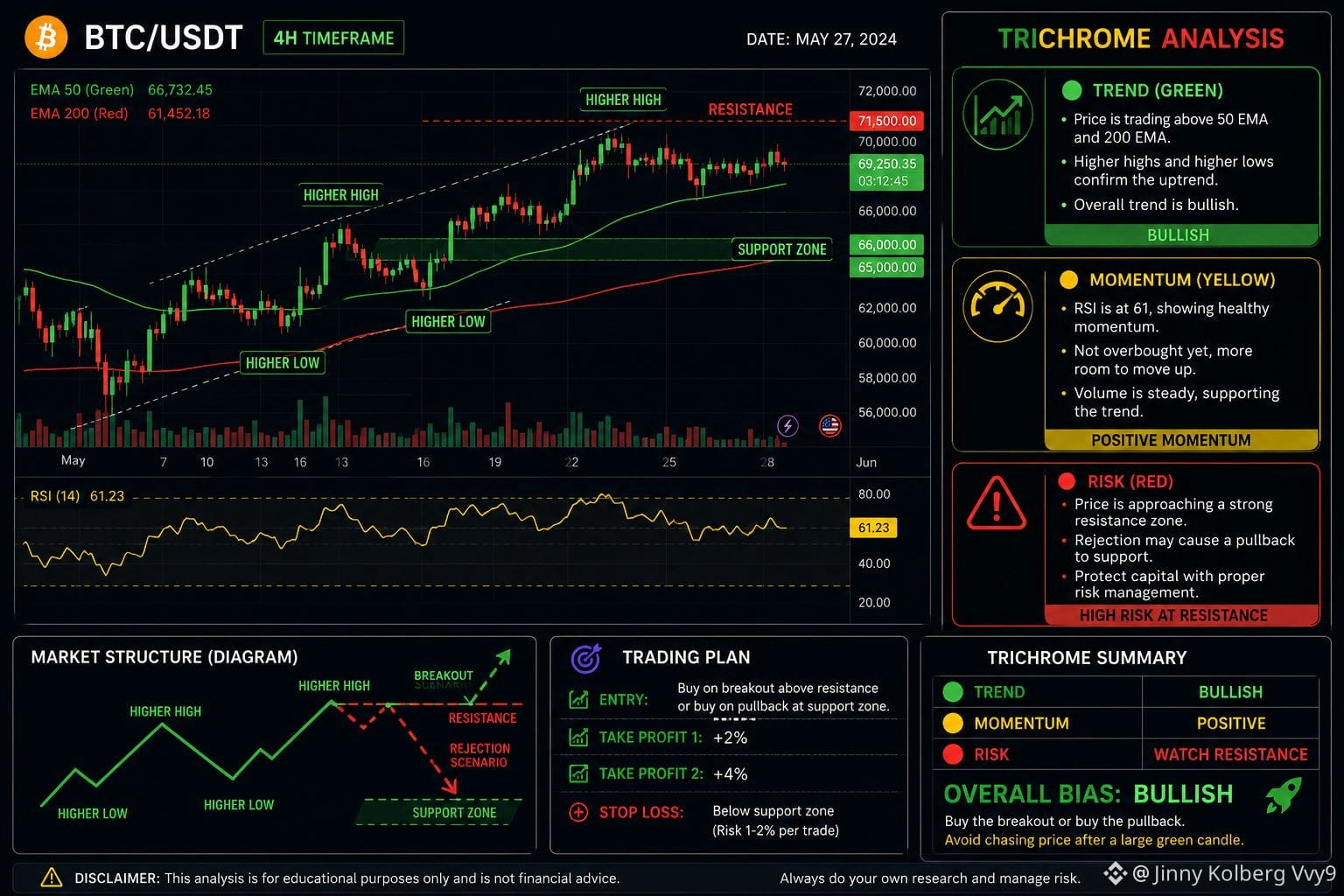1344x896 pixels.
Task: Click the EMA 200 (Red) legend entry
Action: 120,113
